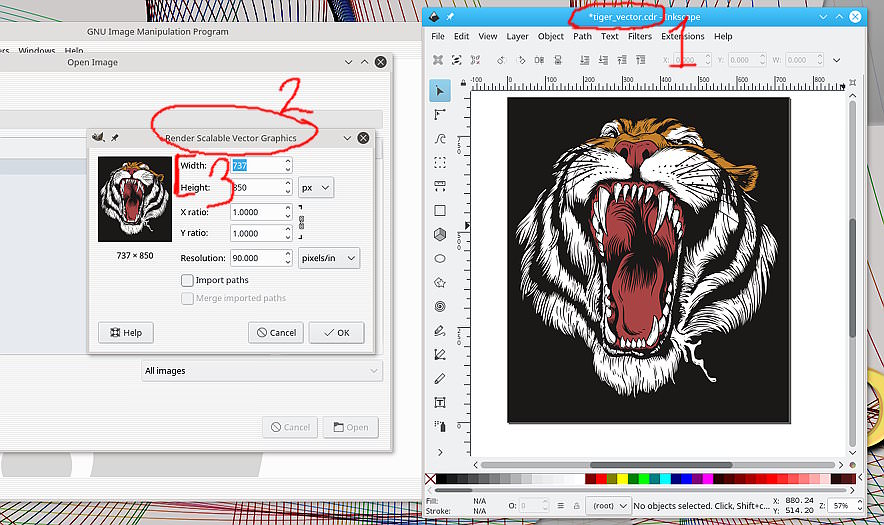This screenshot has height=525, width=884.
Task: Toggle Import paths checkbox
Action: [x=187, y=280]
